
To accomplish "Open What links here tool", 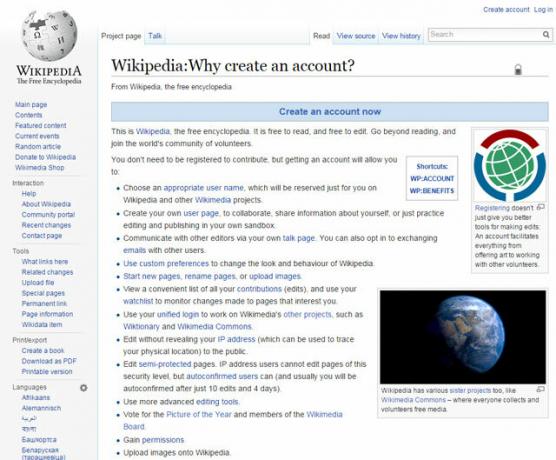I will [45, 261].
